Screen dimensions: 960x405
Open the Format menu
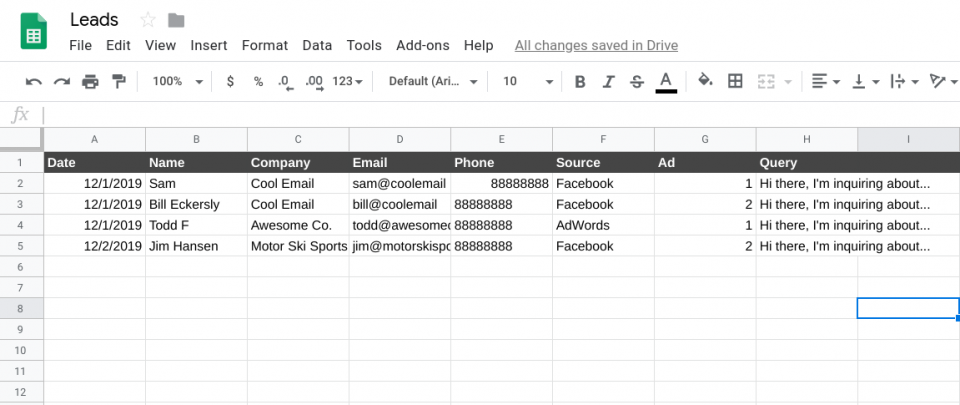coord(264,45)
